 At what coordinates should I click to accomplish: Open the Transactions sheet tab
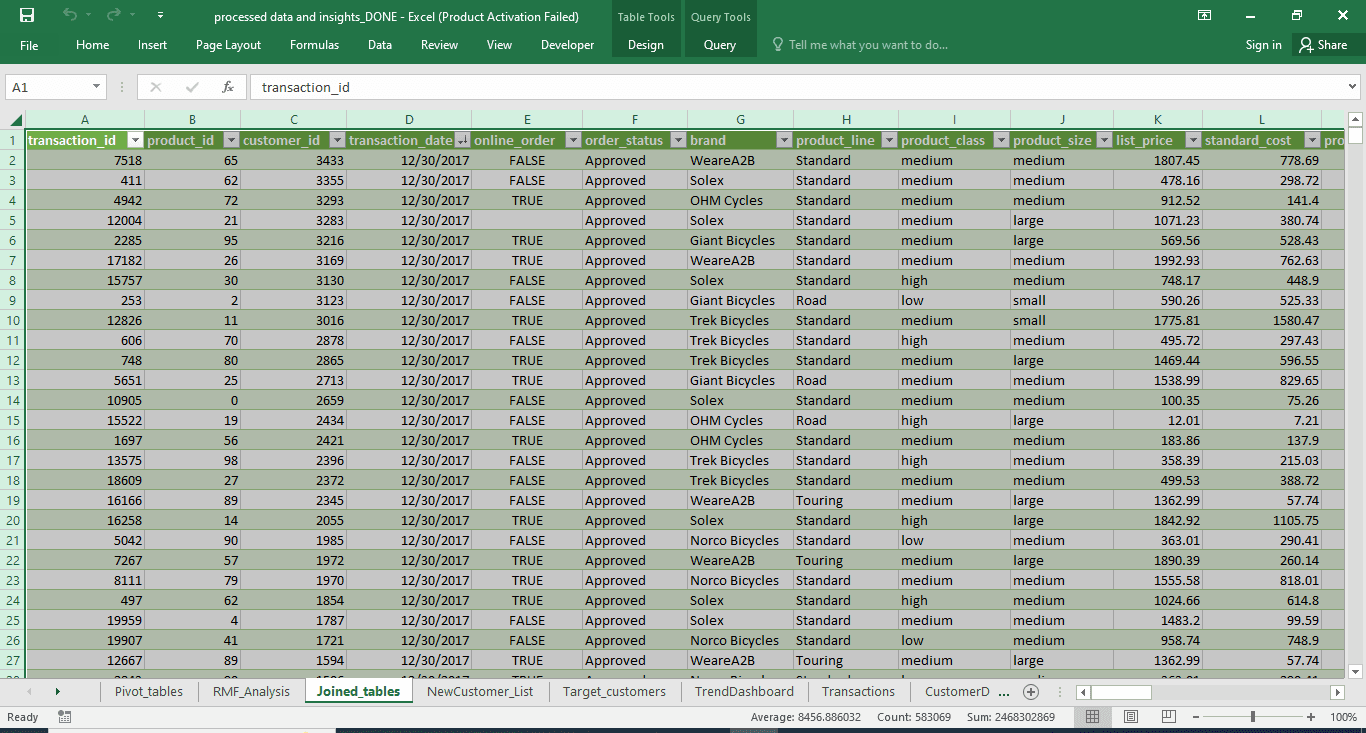point(858,691)
